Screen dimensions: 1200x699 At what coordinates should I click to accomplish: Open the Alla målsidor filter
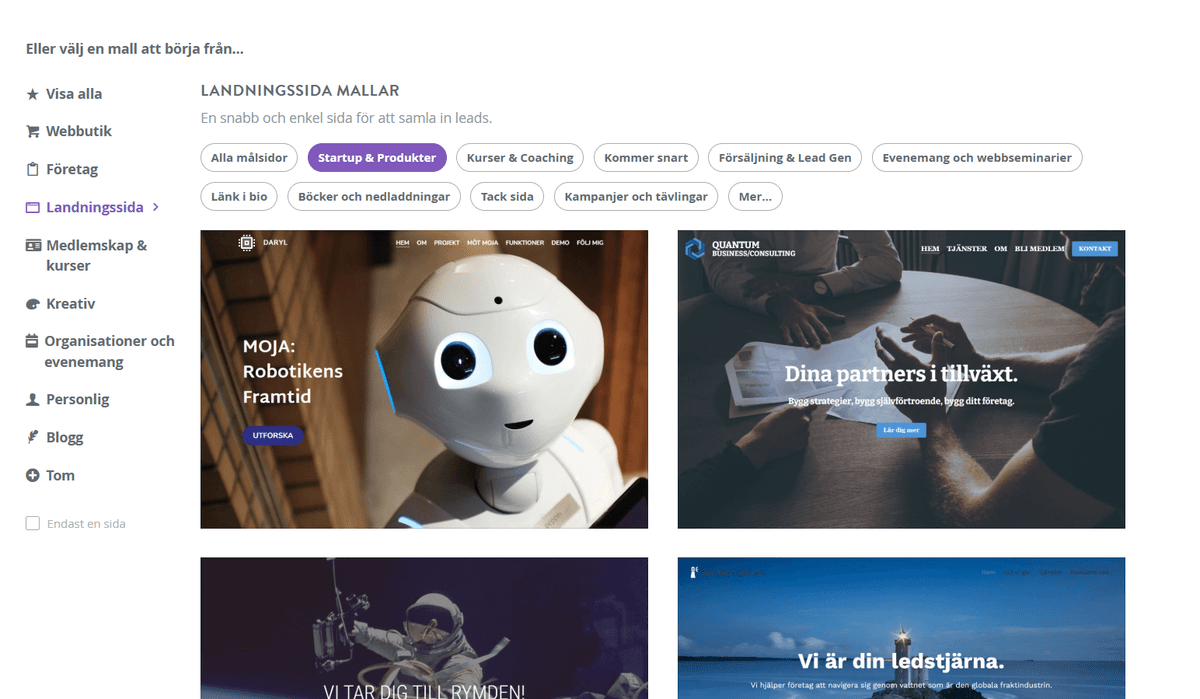(x=248, y=157)
